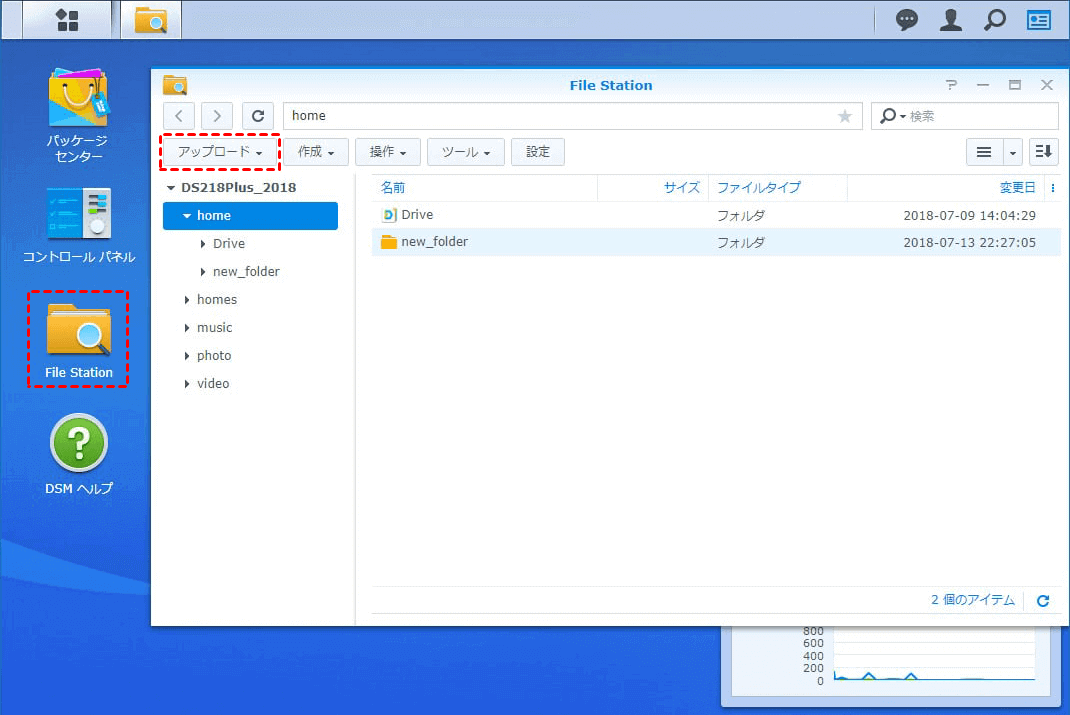The height and width of the screenshot is (715, 1070).
Task: Expand the homes shared folder
Action: click(x=186, y=300)
